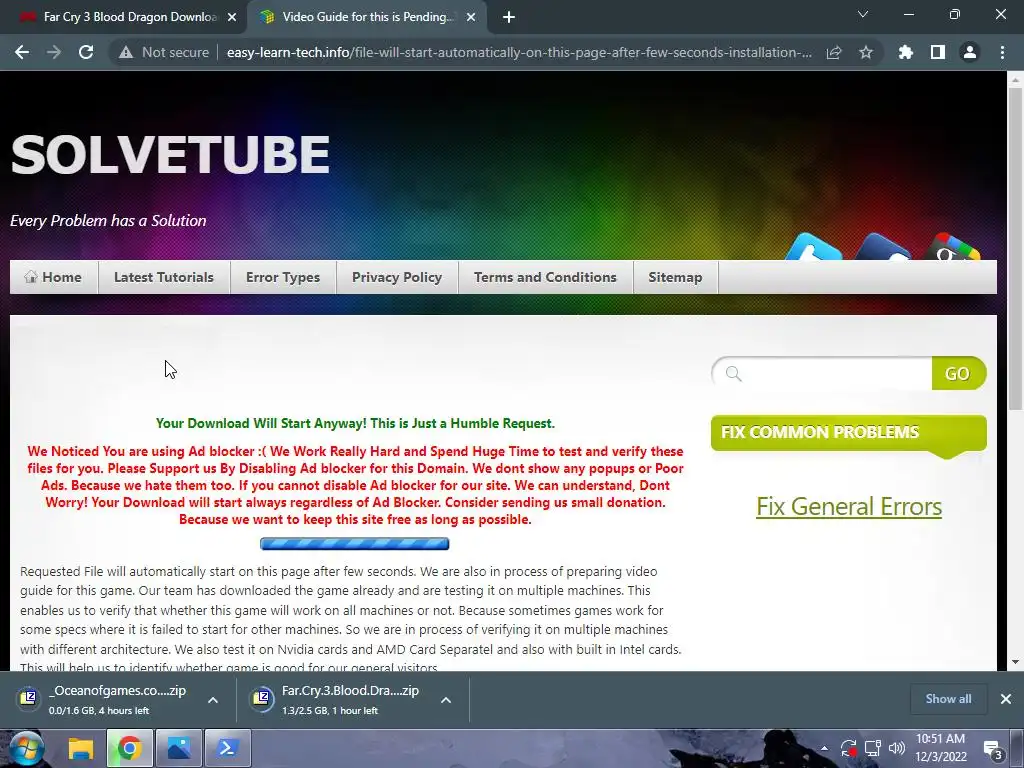1024x768 pixels.
Task: Open a new browser tab
Action: 509,17
